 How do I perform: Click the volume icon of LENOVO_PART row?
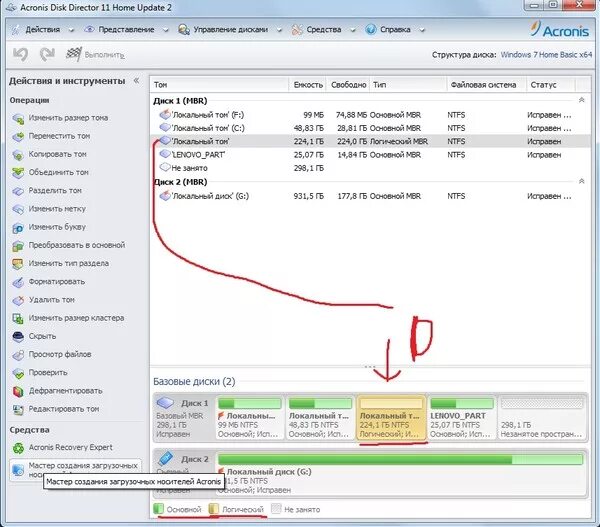tap(165, 154)
